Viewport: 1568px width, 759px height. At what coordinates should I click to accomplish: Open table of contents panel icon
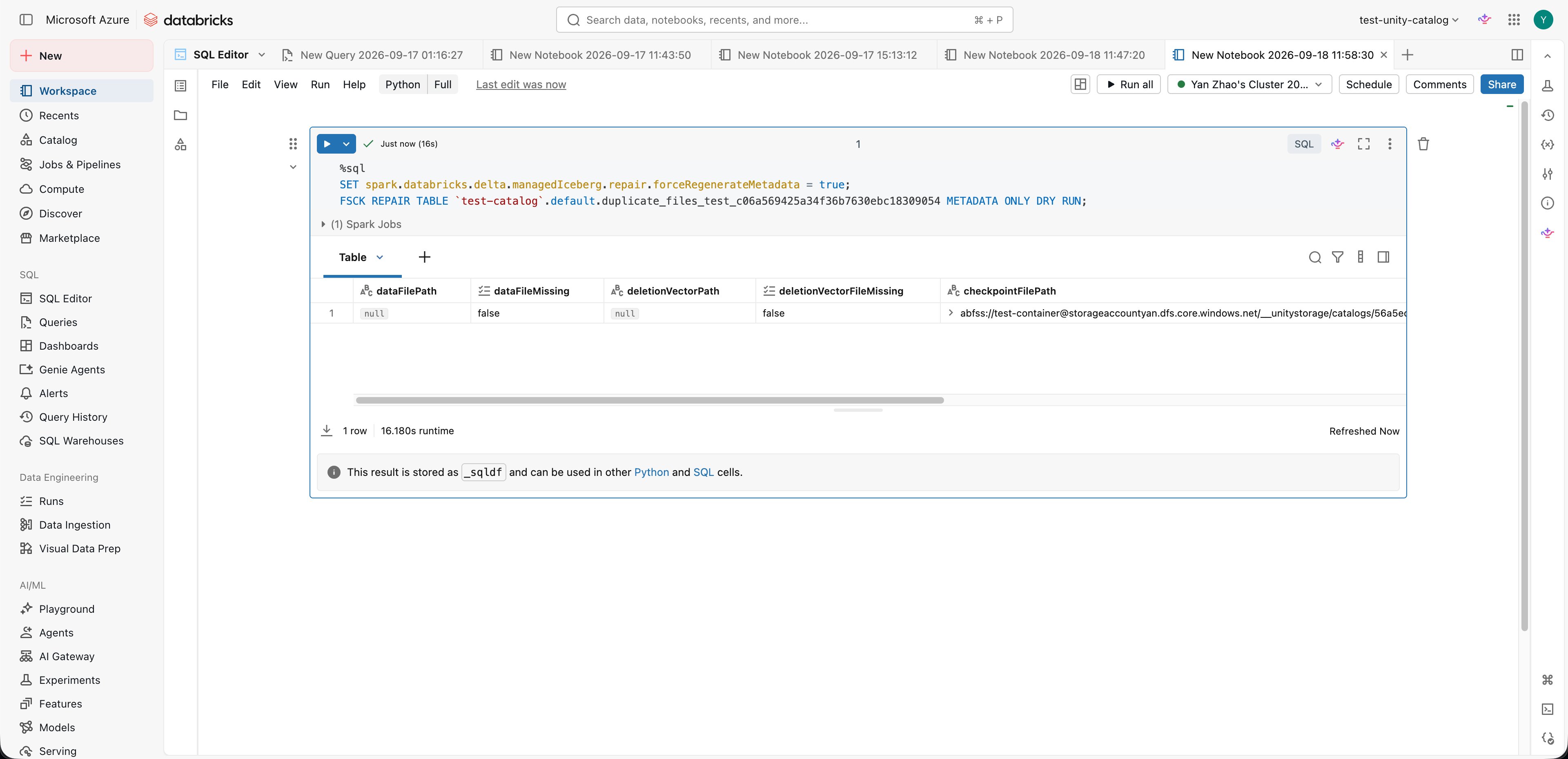[x=180, y=85]
